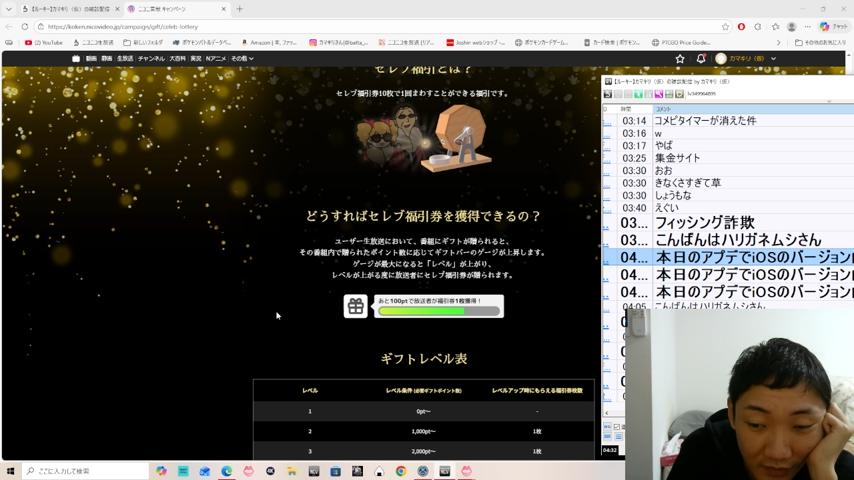Screen dimensions: 854x480
Task: Open the Windows Start button
Action: pos(10,471)
